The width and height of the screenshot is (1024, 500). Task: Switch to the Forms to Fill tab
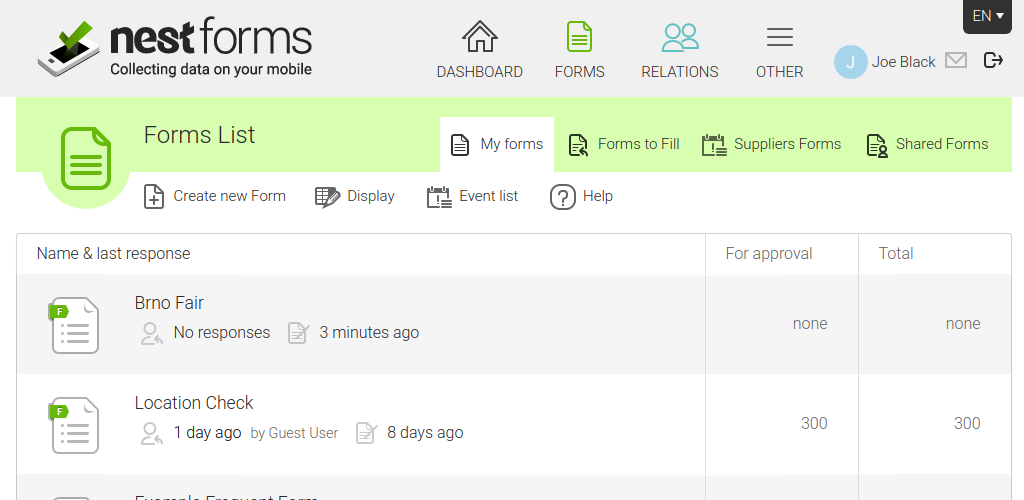click(x=623, y=144)
